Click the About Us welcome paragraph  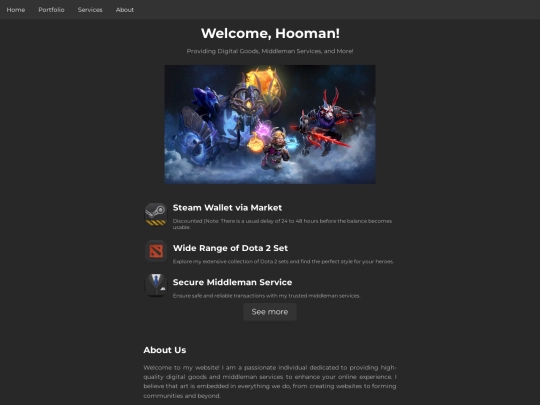(x=270, y=382)
